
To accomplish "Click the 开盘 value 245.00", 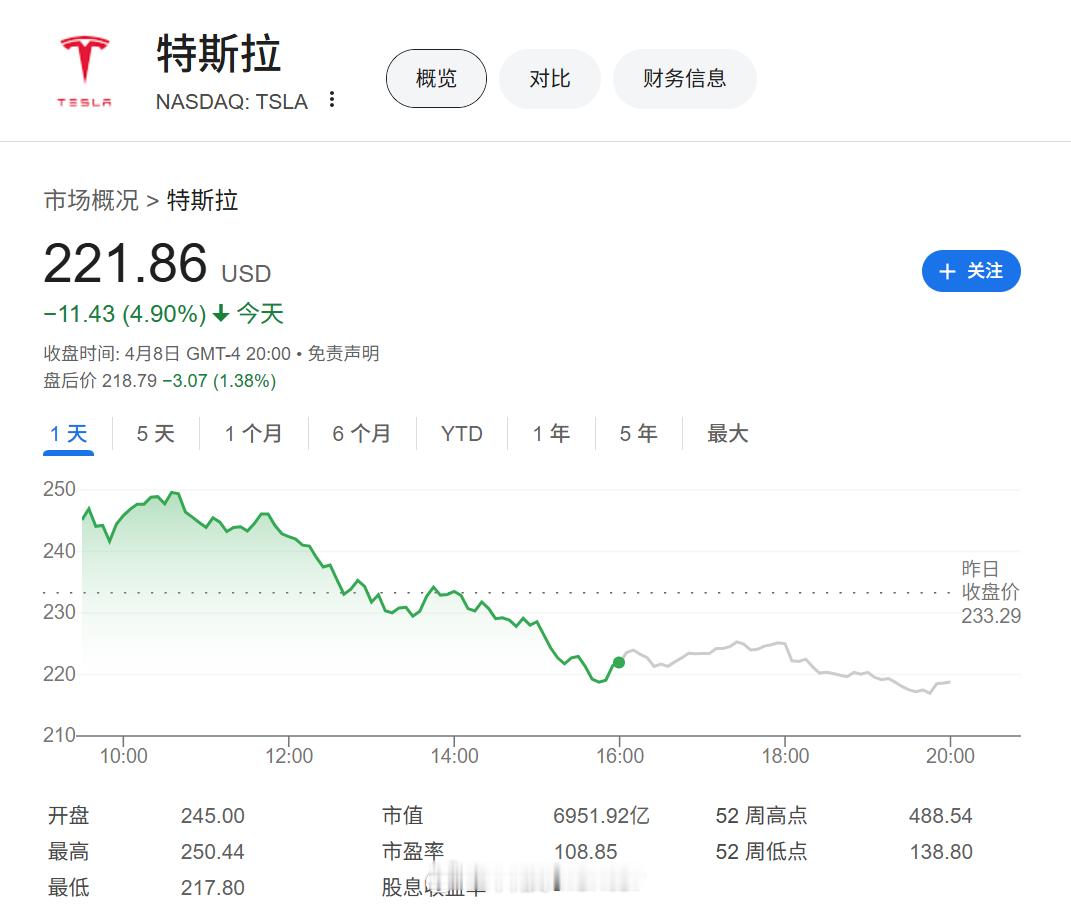I will coord(212,816).
